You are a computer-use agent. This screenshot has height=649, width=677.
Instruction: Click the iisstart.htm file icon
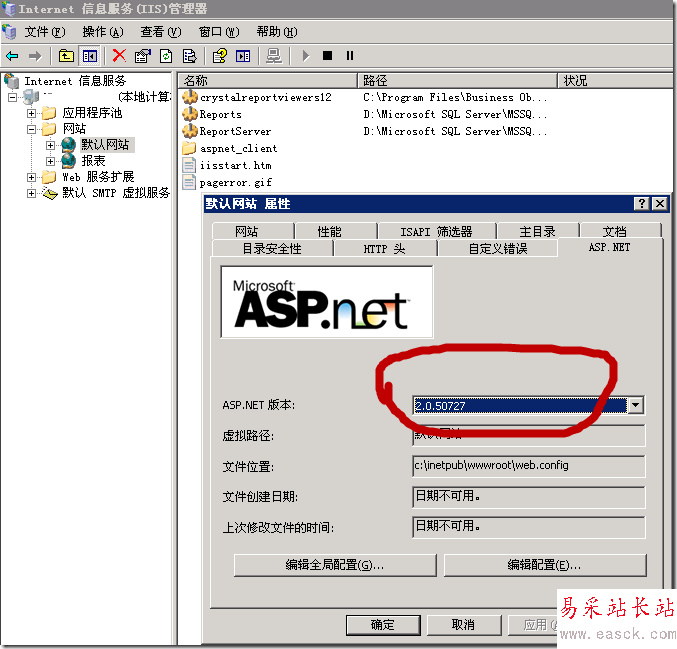pyautogui.click(x=188, y=165)
